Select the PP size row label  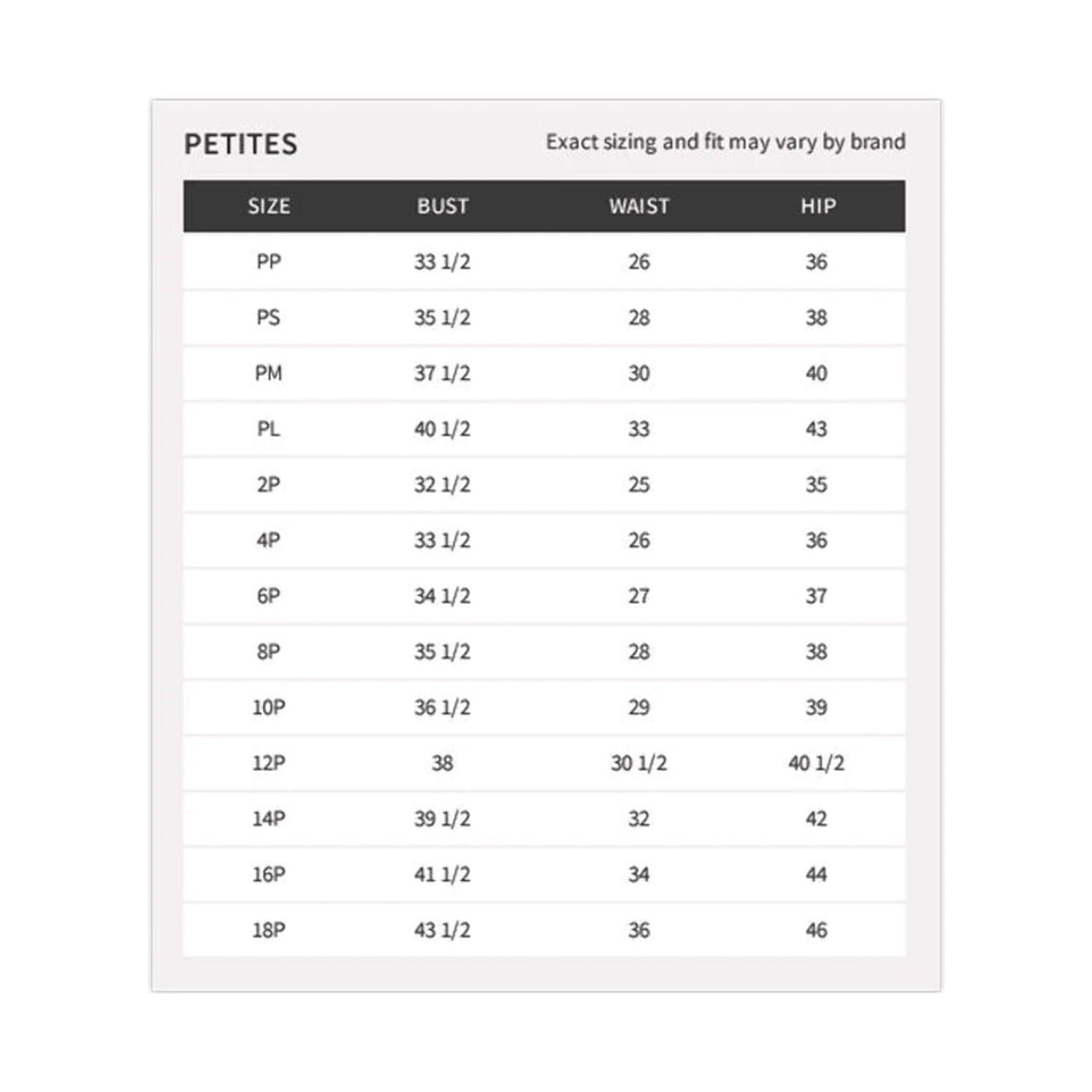[x=269, y=262]
